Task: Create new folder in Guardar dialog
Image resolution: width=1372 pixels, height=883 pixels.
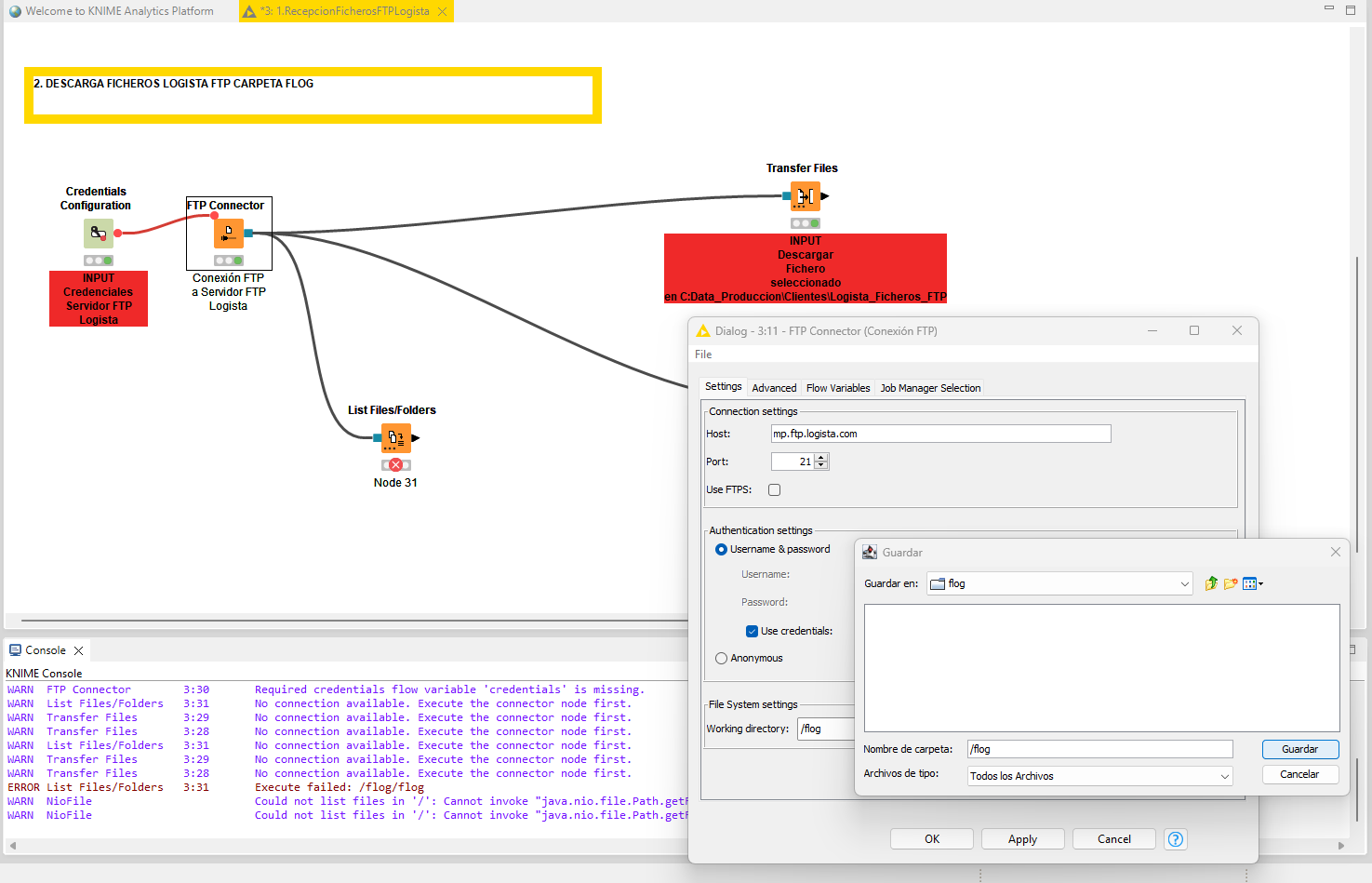Action: pyautogui.click(x=1231, y=583)
